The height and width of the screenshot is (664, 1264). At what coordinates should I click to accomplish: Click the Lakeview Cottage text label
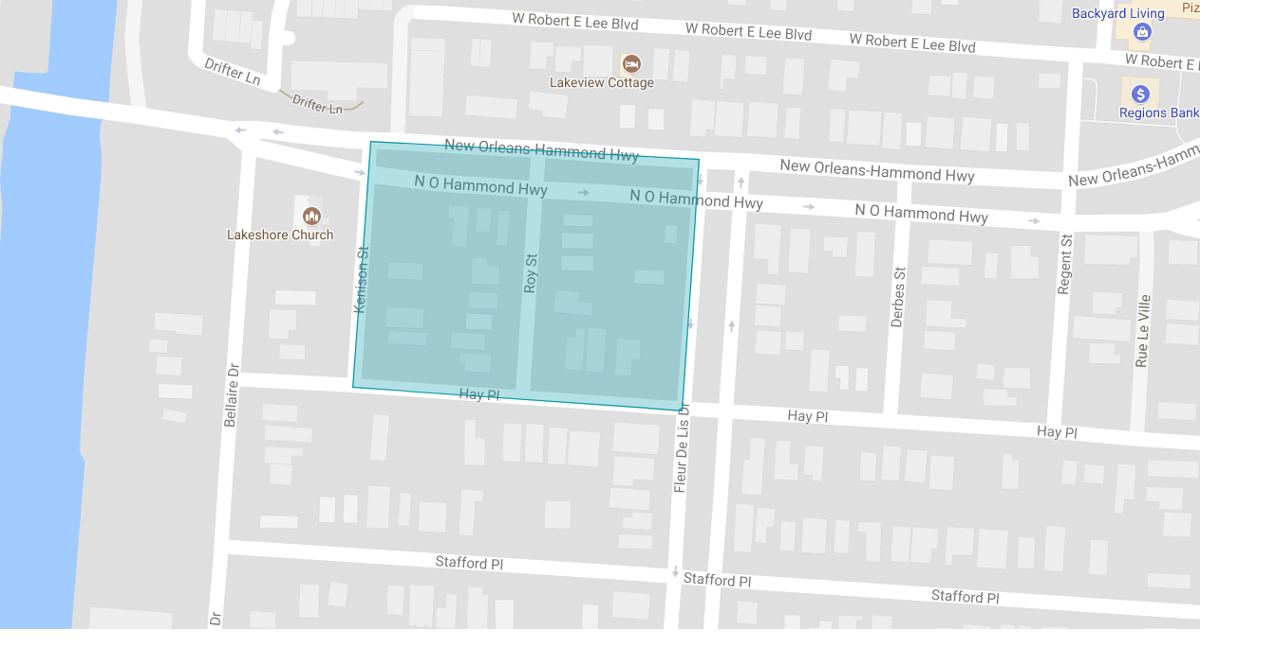[x=601, y=83]
